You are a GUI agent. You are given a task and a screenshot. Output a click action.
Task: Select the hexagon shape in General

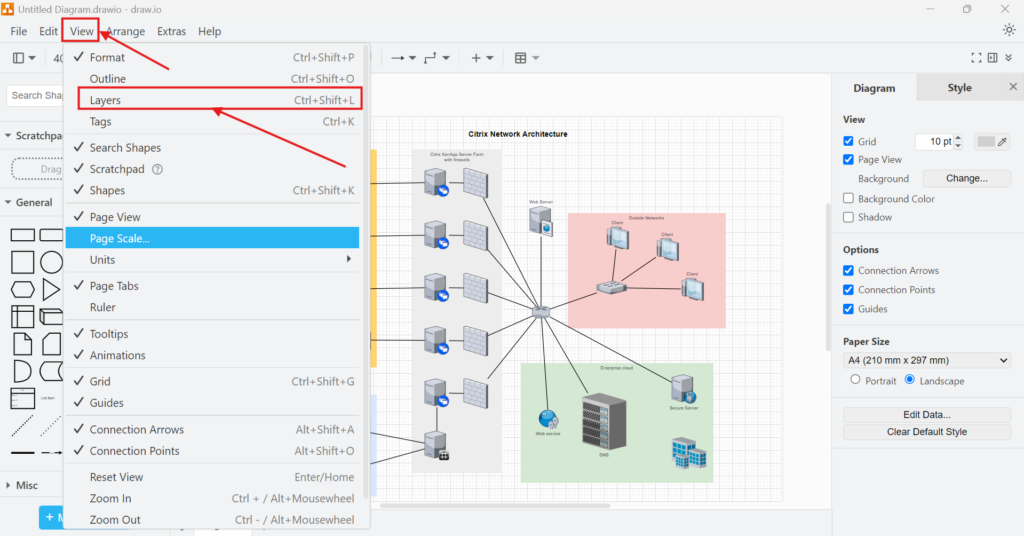pyautogui.click(x=22, y=290)
